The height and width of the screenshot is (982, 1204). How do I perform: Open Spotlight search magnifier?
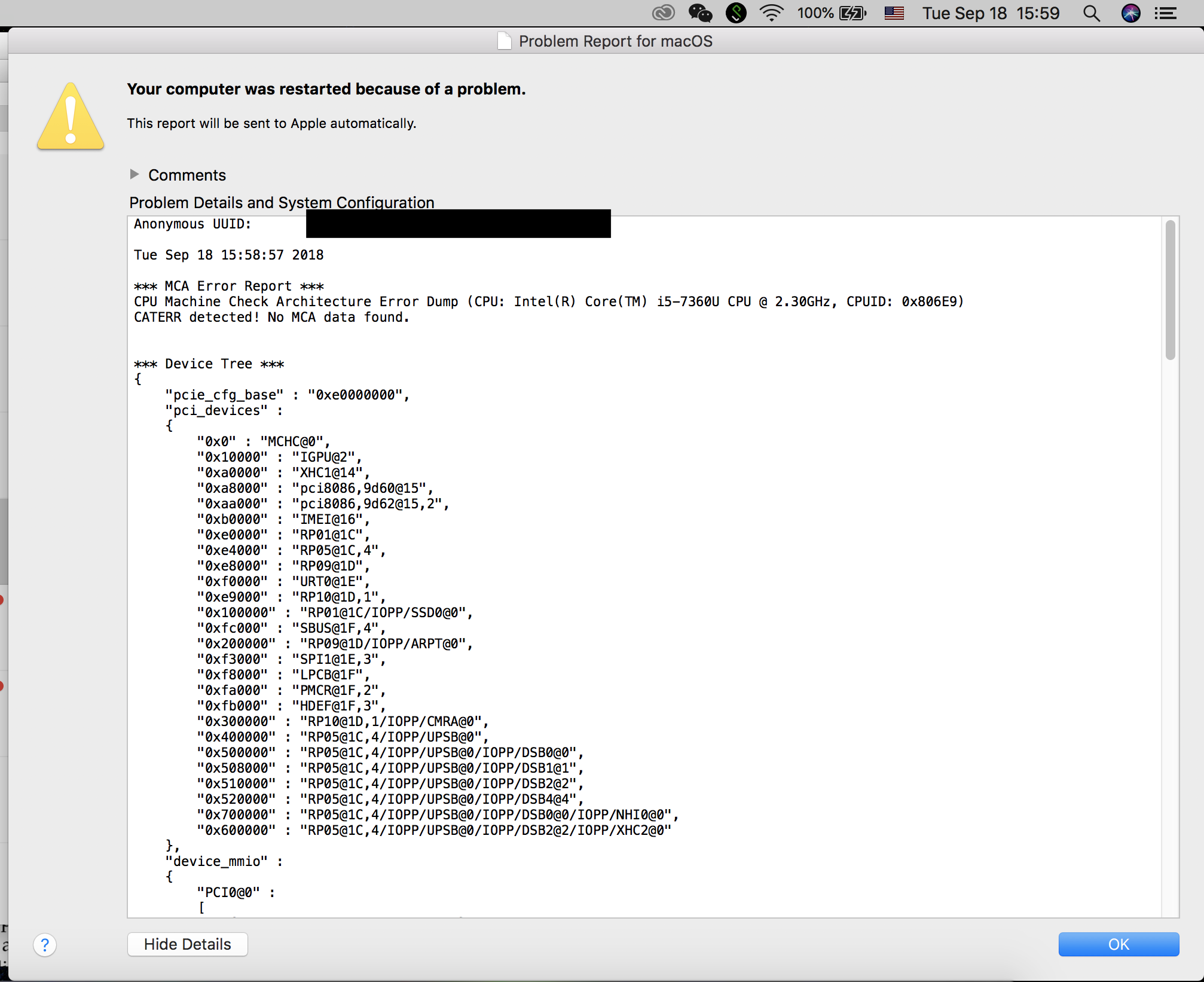click(x=1091, y=13)
